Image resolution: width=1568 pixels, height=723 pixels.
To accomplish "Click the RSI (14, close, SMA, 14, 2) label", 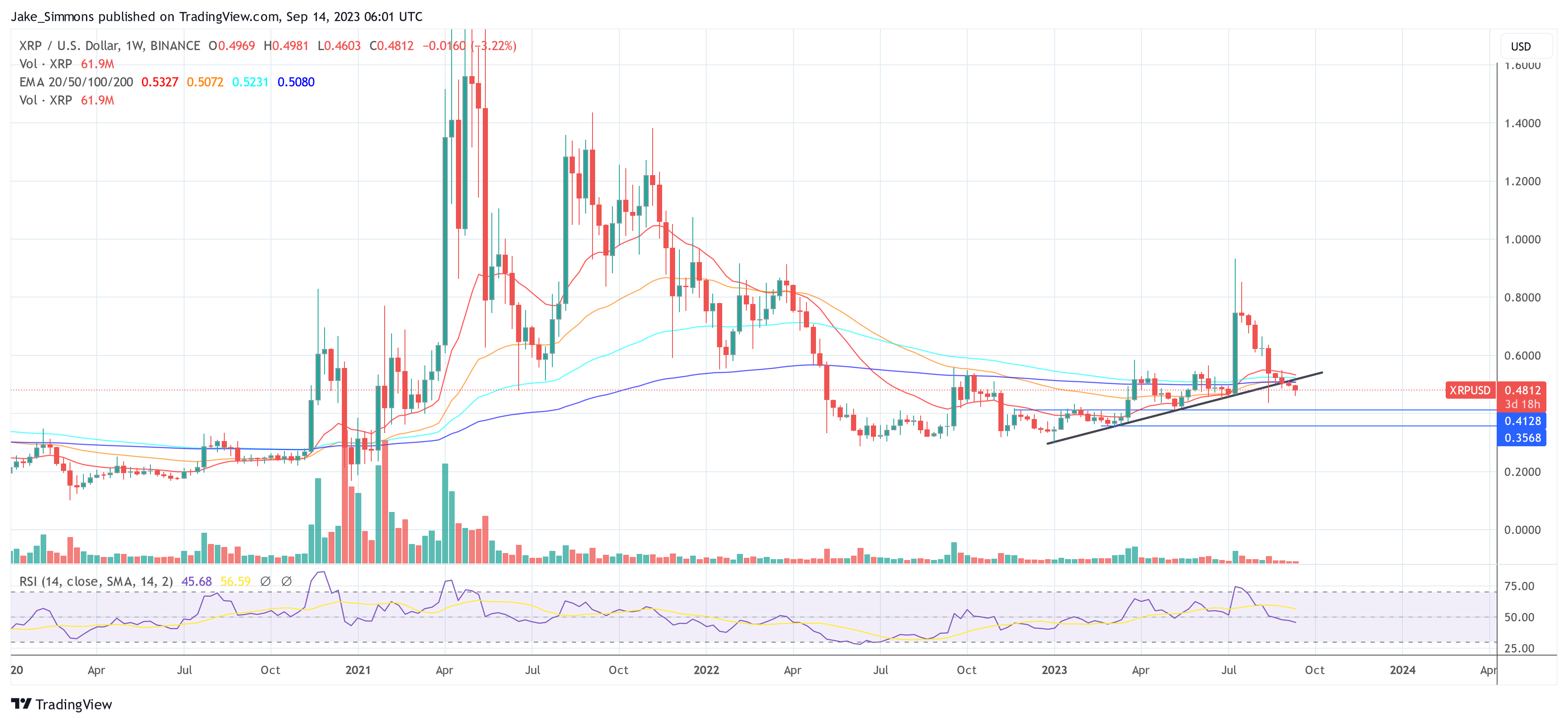I will pos(96,582).
